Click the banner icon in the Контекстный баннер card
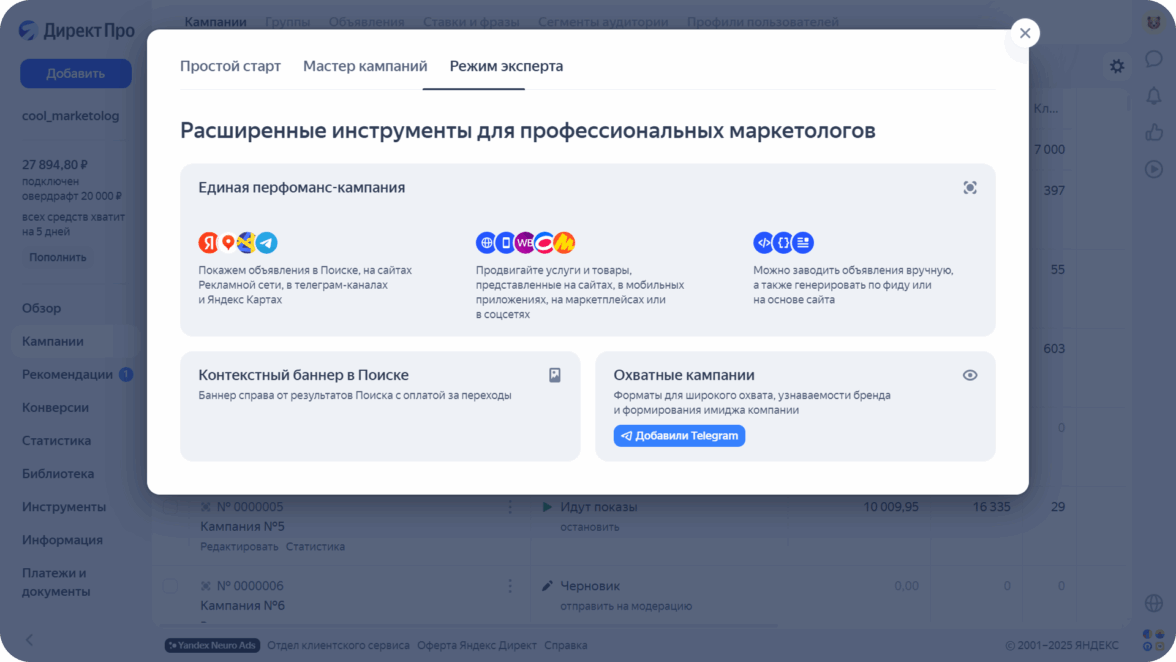The width and height of the screenshot is (1176, 662). pos(554,375)
